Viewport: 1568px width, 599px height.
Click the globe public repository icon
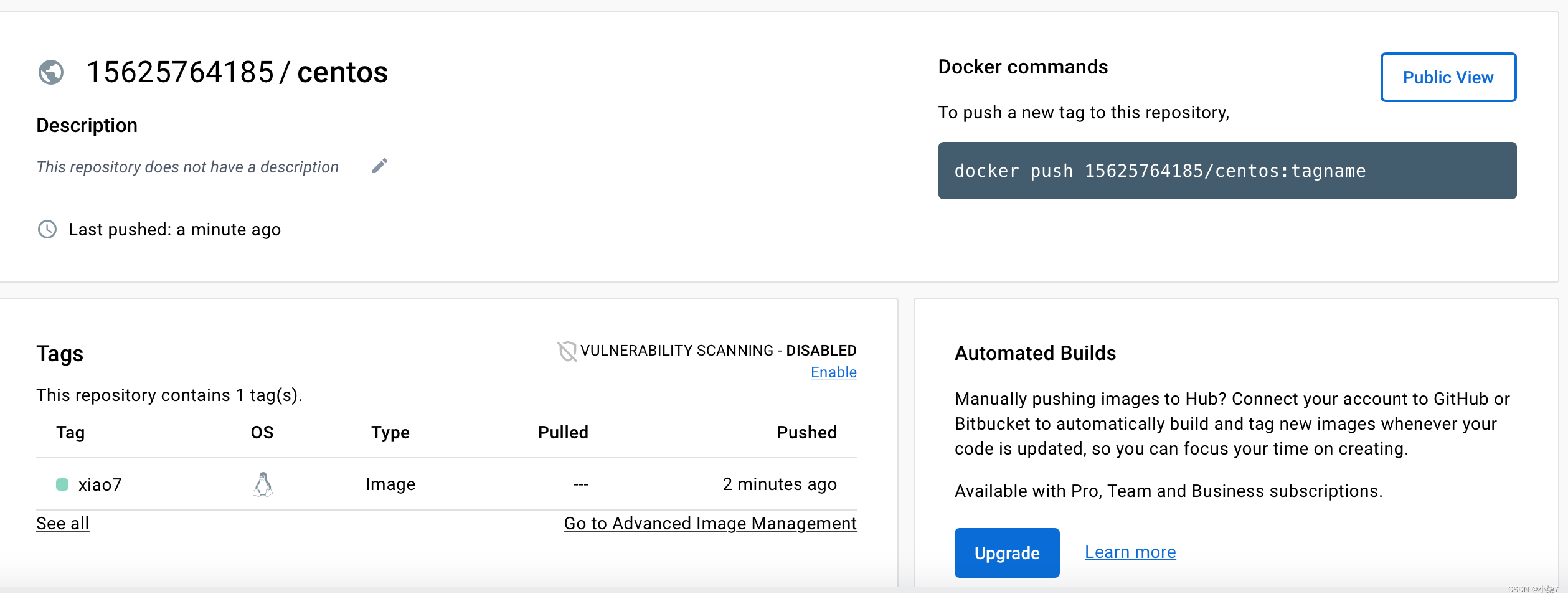pyautogui.click(x=51, y=72)
